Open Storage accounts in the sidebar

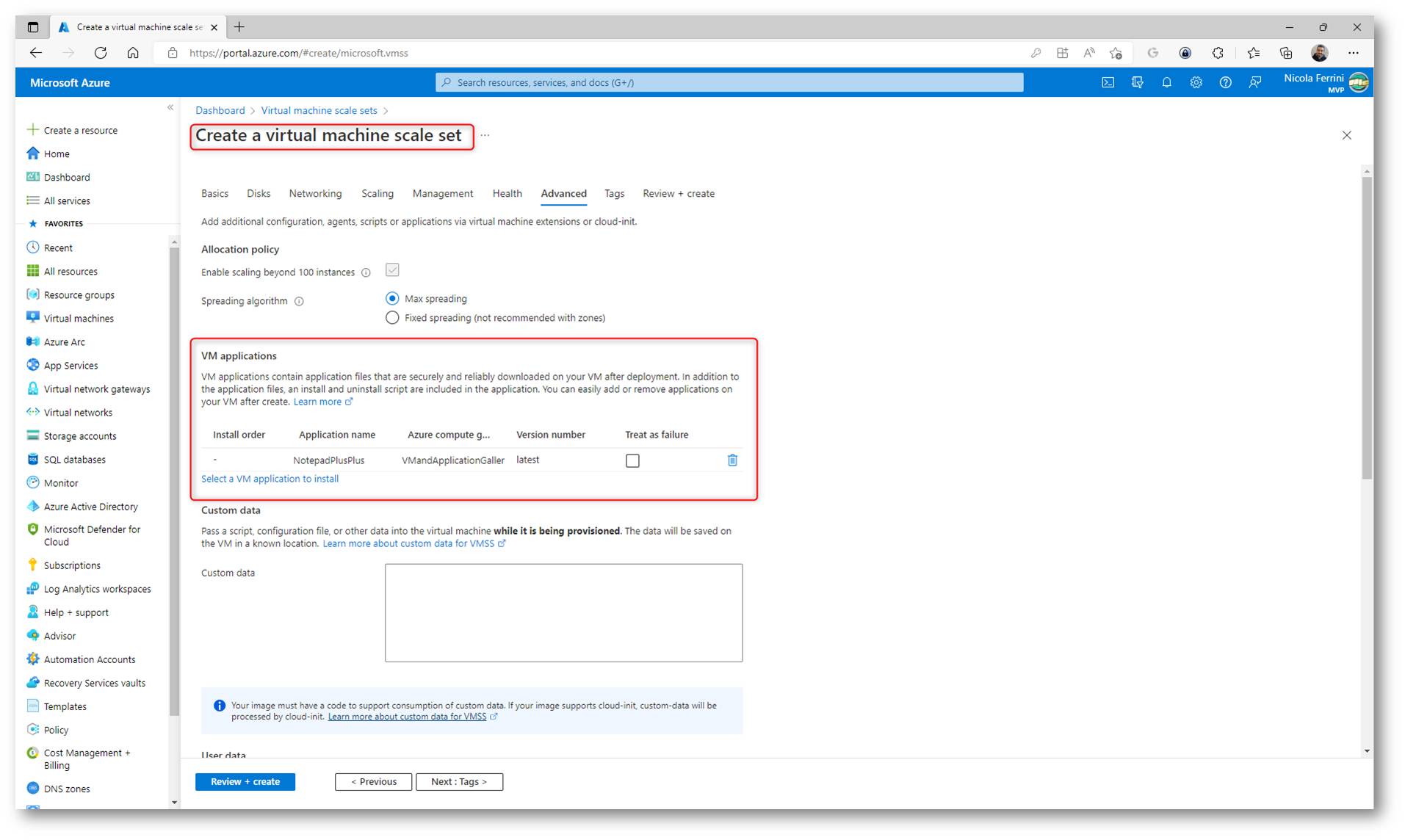pyautogui.click(x=79, y=436)
